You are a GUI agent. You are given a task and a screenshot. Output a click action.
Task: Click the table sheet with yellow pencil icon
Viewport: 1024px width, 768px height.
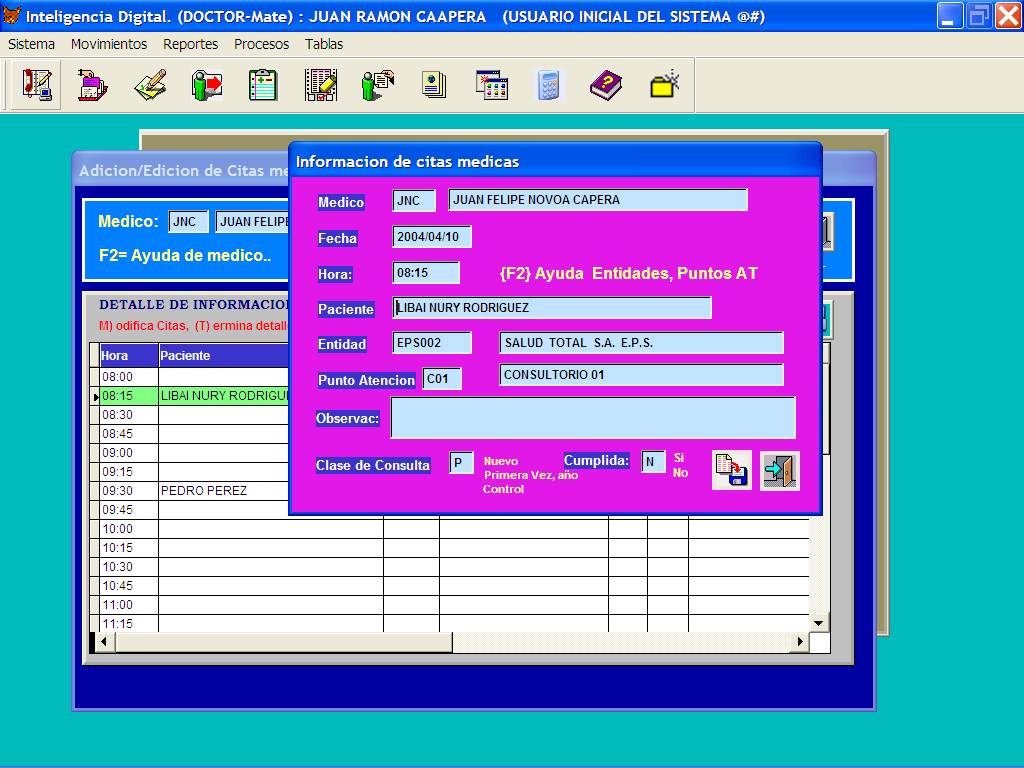pyautogui.click(x=321, y=86)
